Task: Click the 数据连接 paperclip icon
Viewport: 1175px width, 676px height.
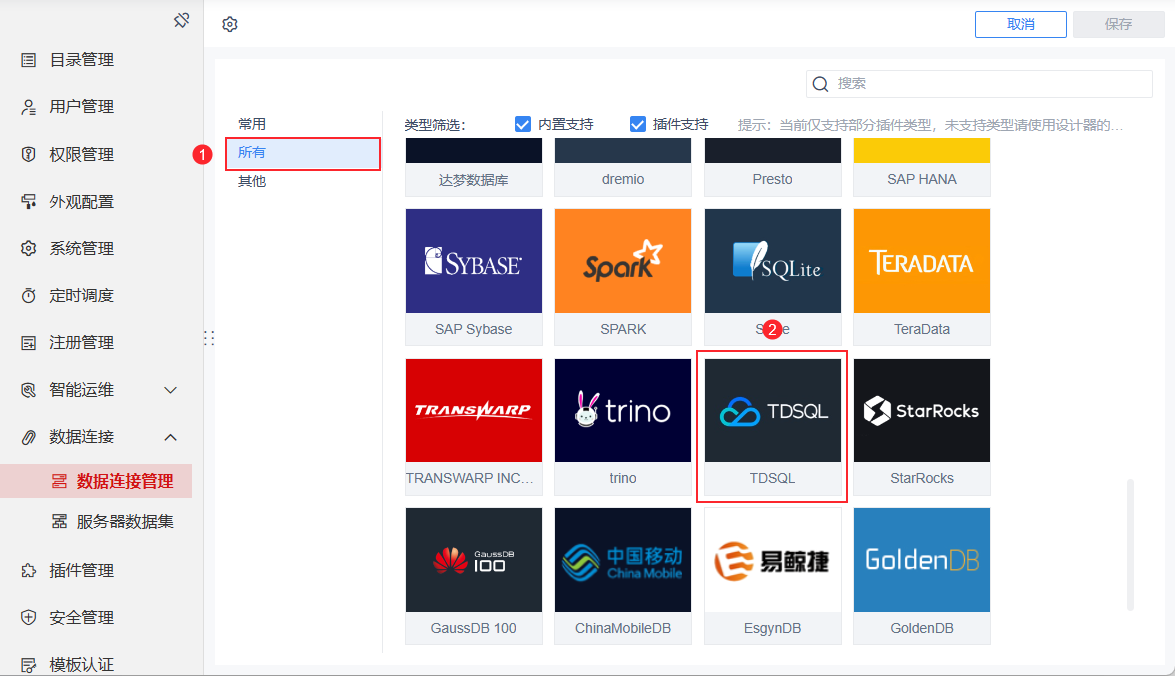Action: (x=28, y=437)
